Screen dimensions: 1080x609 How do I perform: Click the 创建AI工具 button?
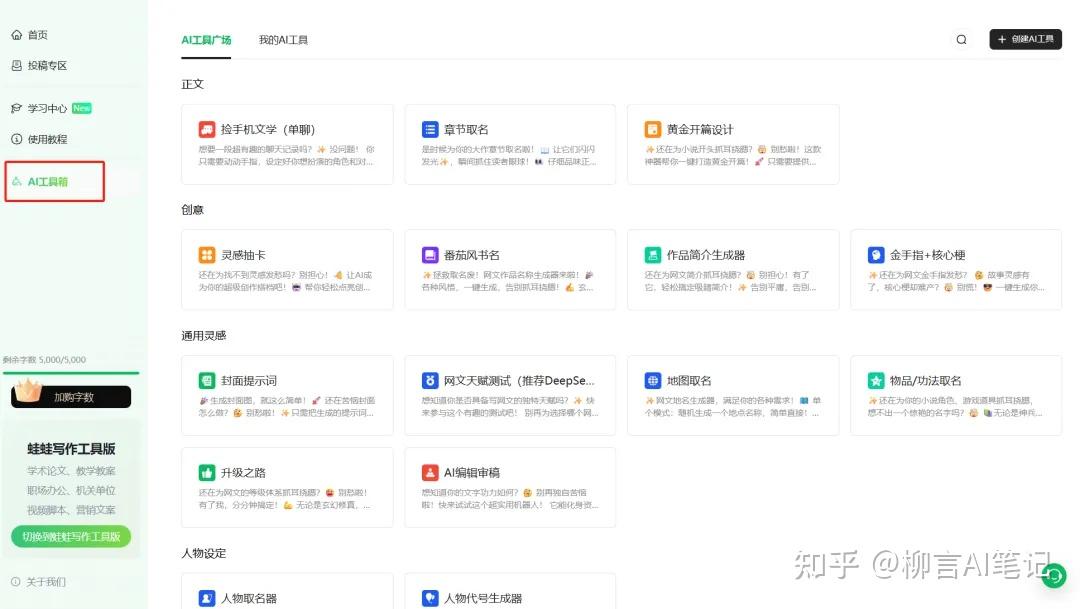point(1026,39)
